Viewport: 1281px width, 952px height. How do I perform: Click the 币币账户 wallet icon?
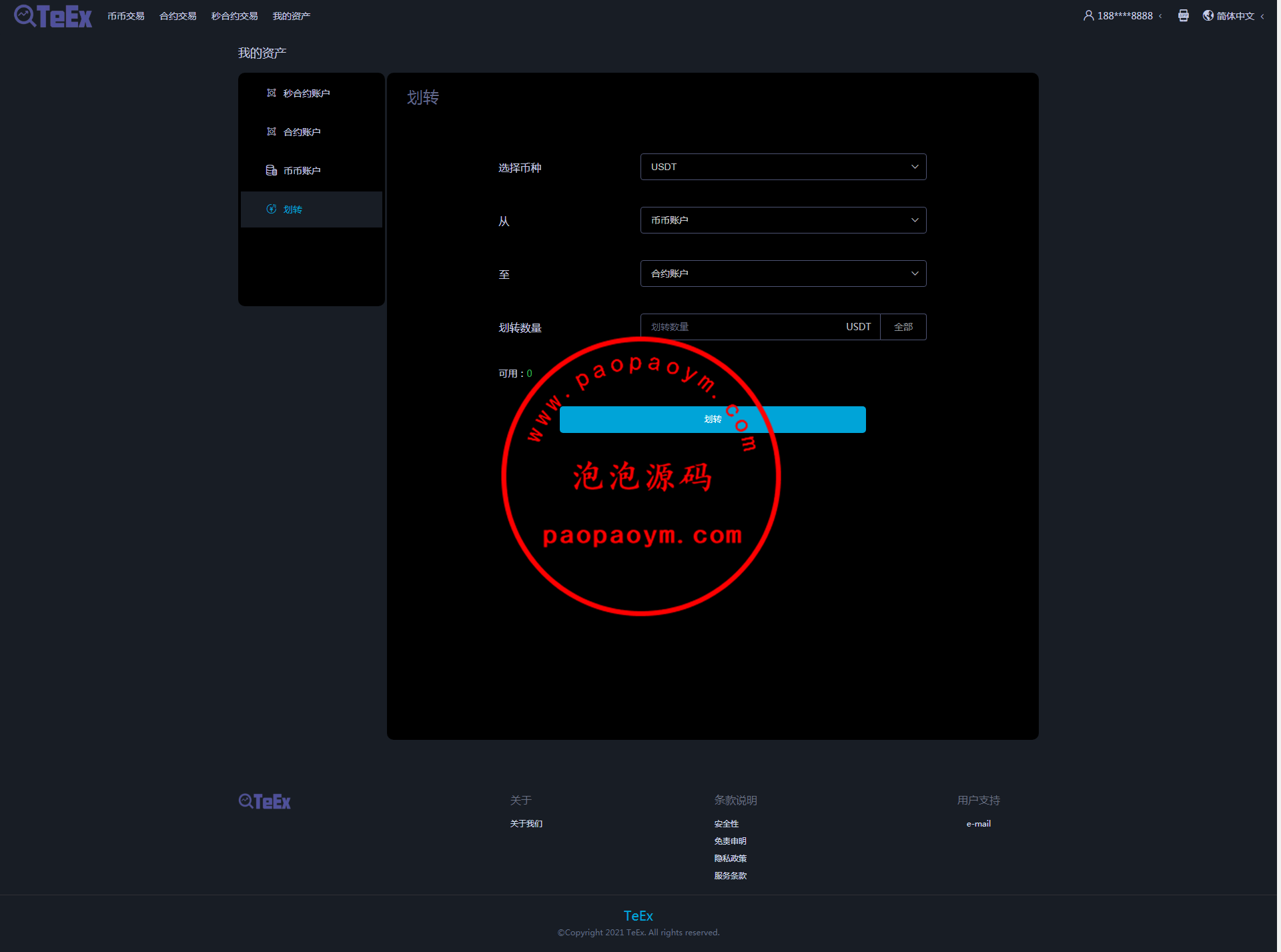coord(272,171)
